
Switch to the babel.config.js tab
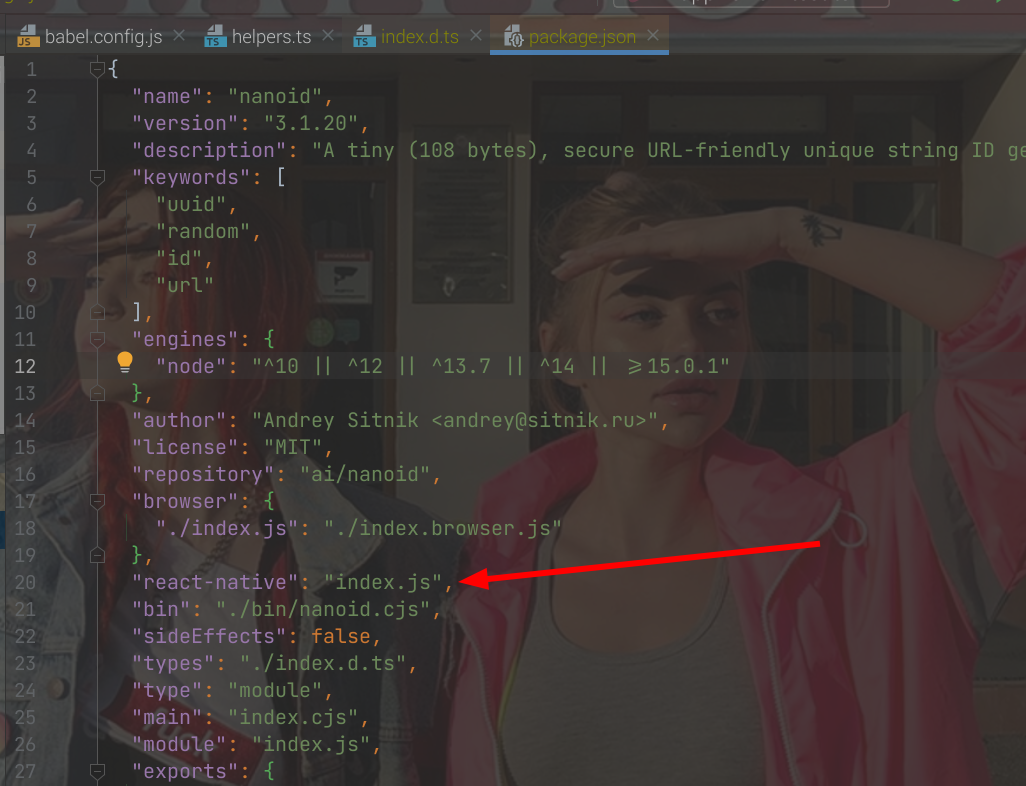(103, 37)
